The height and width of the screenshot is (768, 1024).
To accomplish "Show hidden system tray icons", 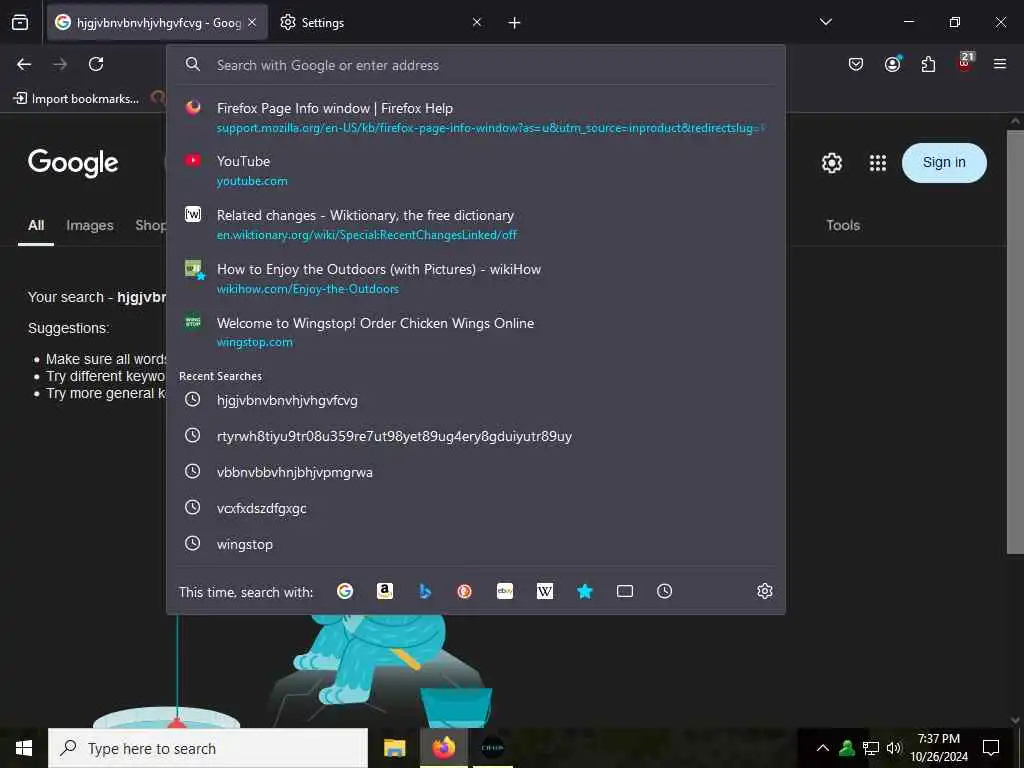I will [823, 748].
